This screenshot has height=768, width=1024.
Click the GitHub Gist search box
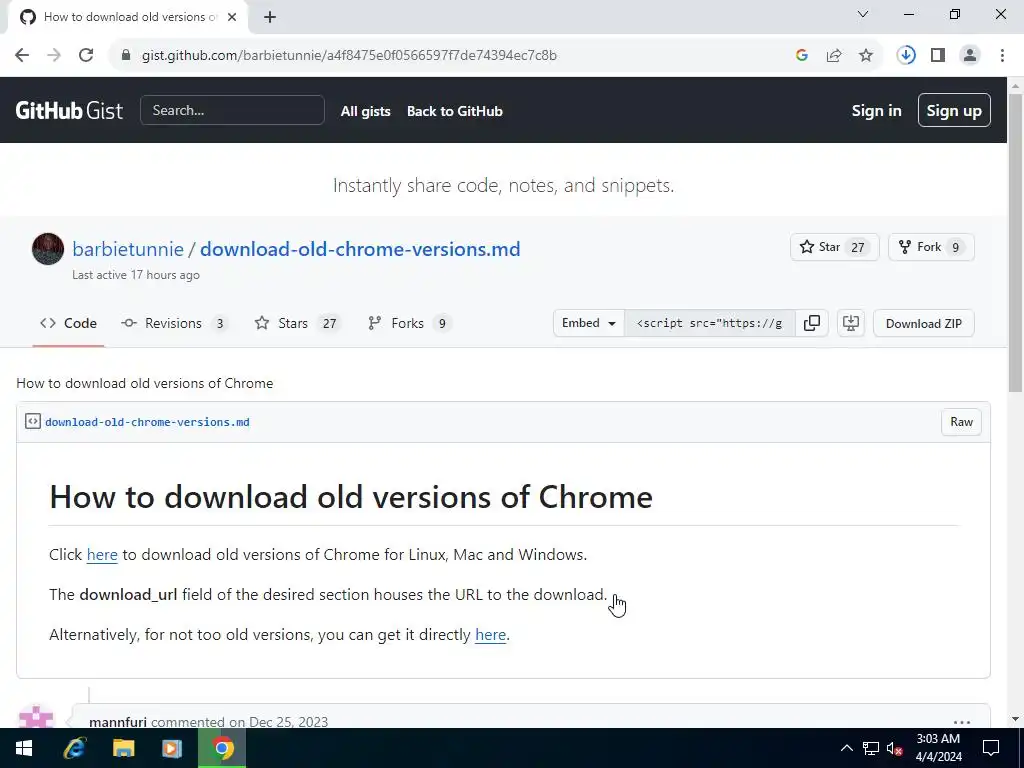(x=232, y=110)
